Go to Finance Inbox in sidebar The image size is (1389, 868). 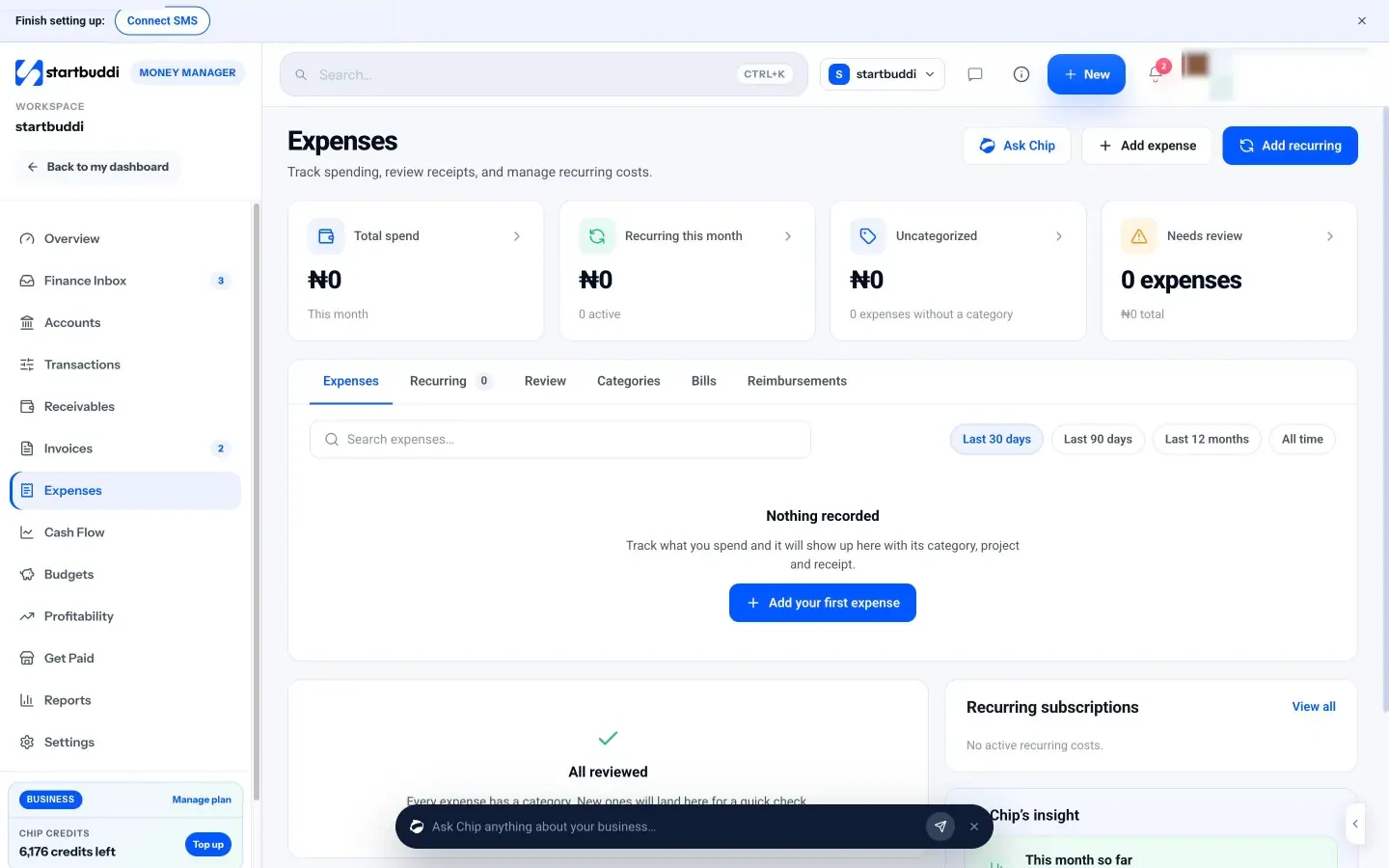(125, 281)
